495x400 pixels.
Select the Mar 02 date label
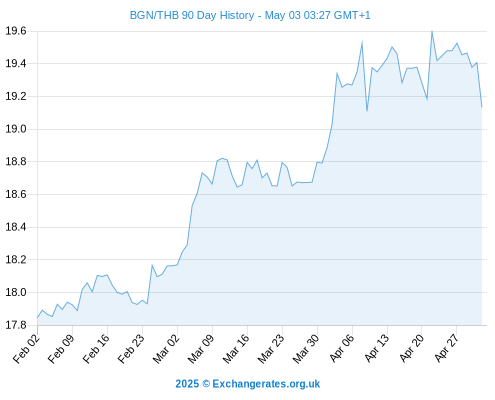pos(166,348)
